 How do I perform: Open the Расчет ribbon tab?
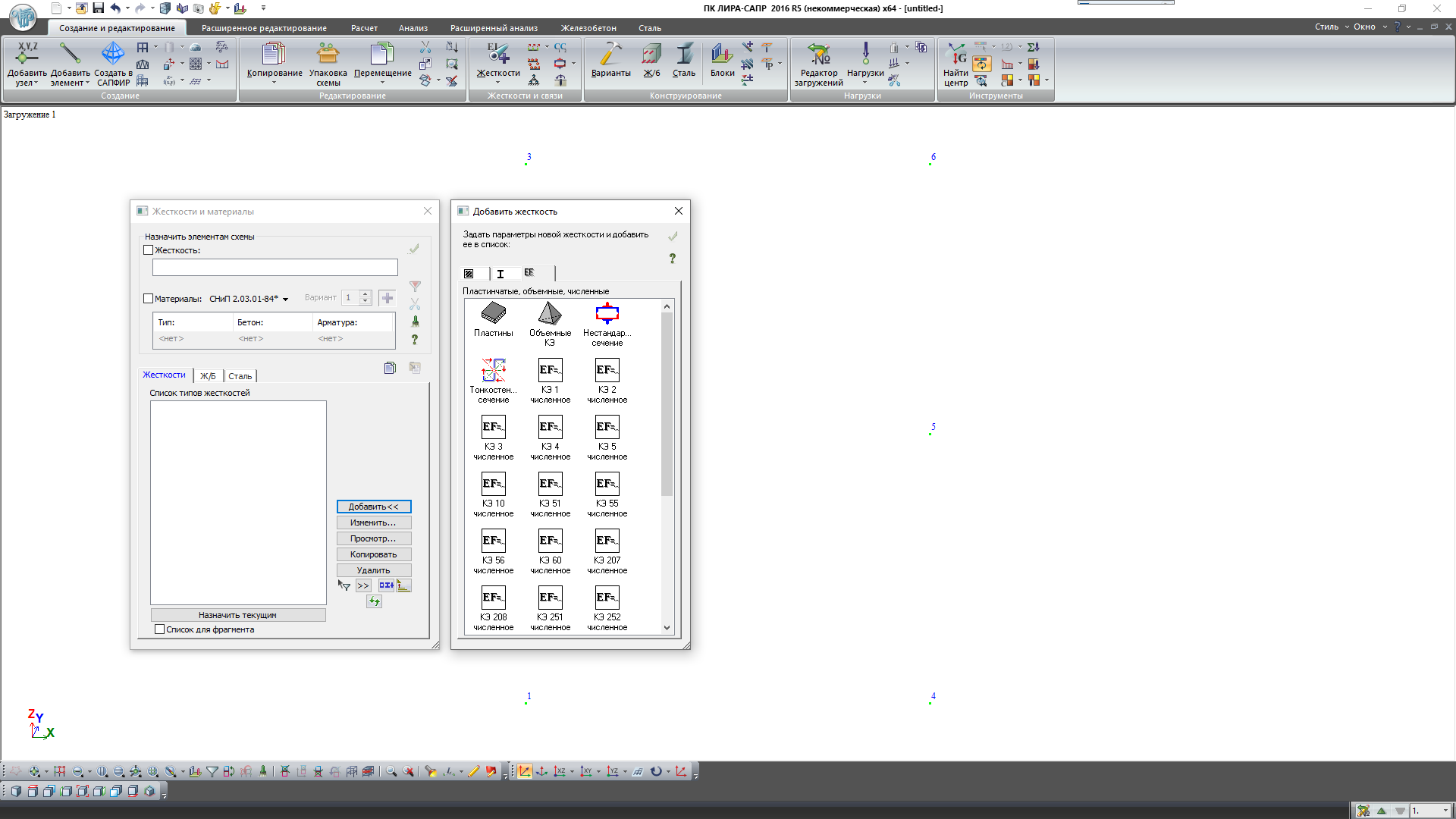364,28
